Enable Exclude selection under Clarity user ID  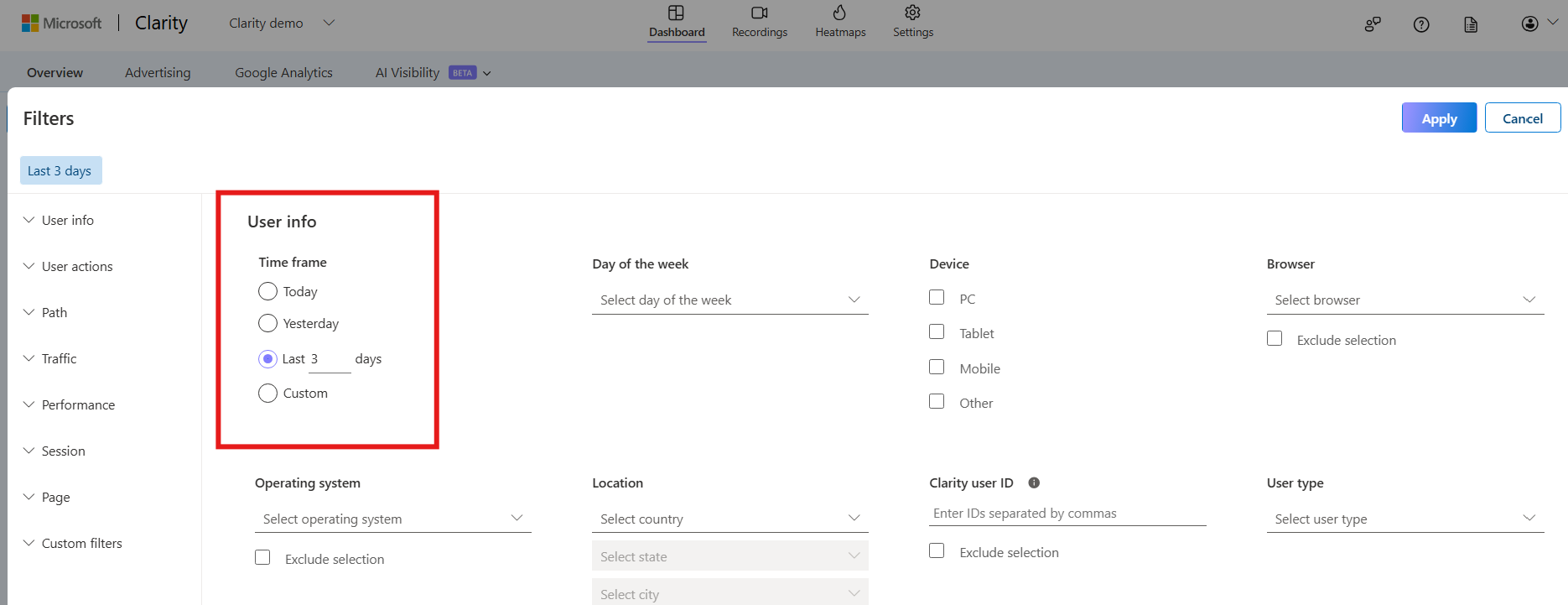(x=937, y=550)
